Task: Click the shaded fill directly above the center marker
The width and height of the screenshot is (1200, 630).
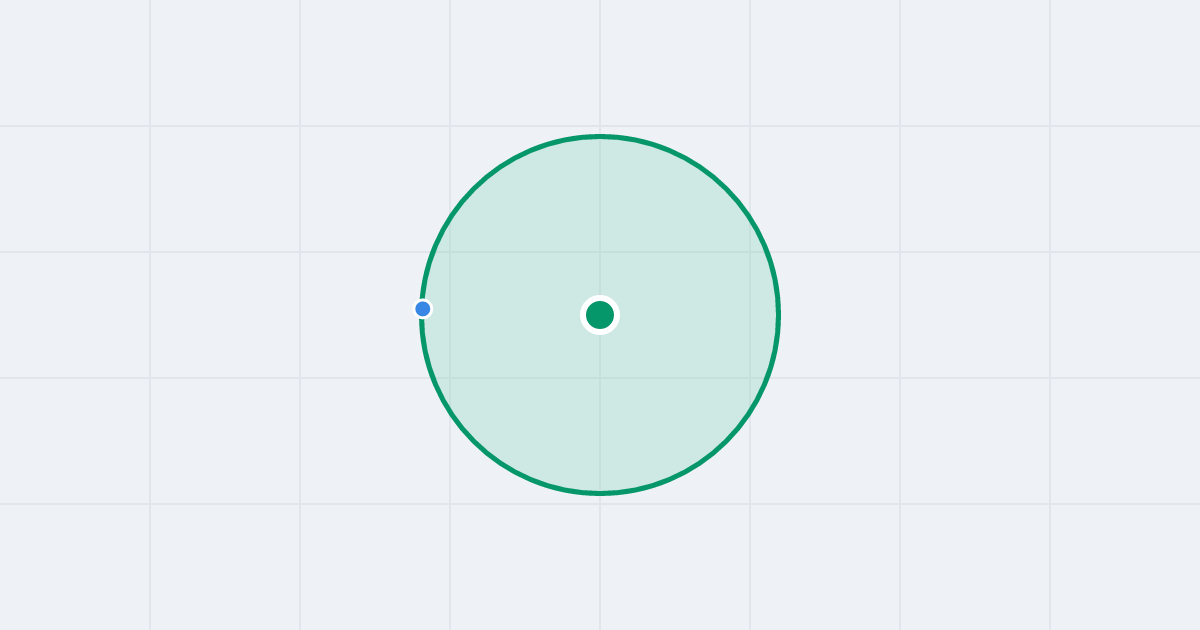Action: (600, 220)
